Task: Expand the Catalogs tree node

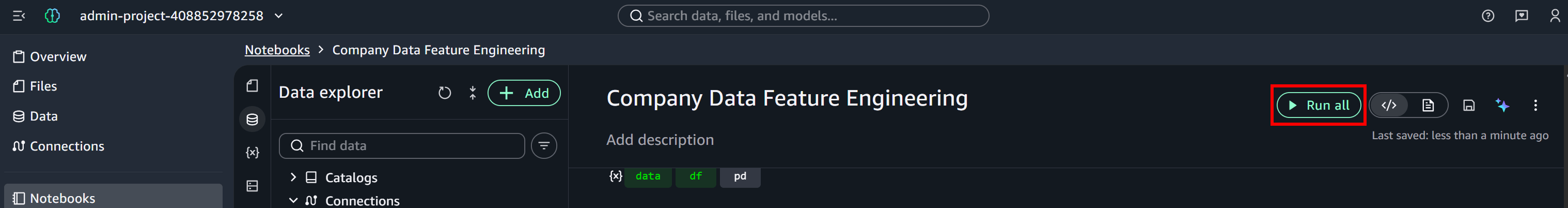Action: point(293,177)
